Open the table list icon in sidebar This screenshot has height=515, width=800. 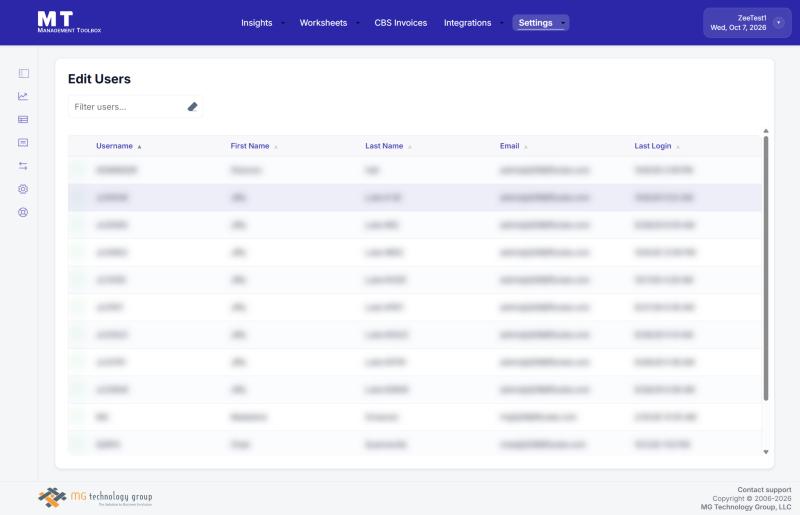[23, 119]
